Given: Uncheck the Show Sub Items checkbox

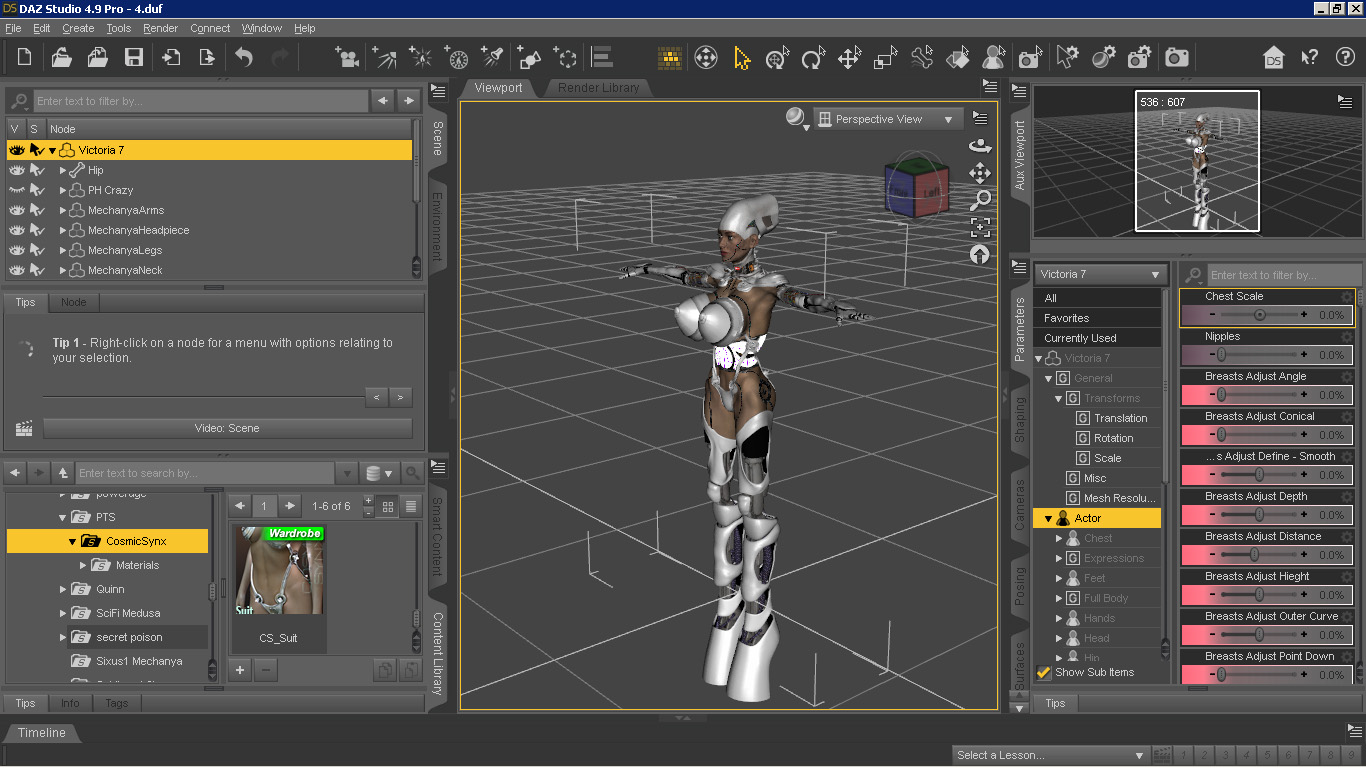Looking at the screenshot, I should (x=1044, y=673).
